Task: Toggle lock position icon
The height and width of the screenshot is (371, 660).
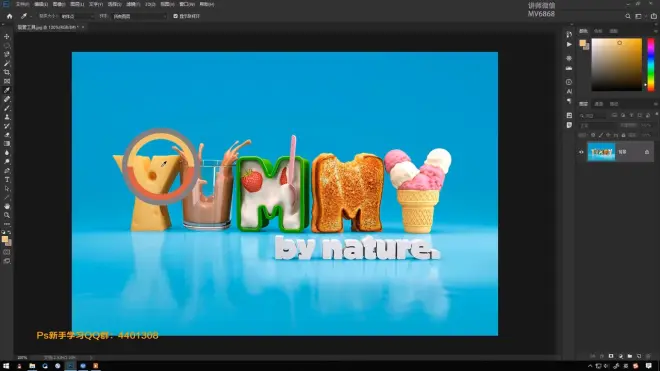Action: [x=608, y=135]
